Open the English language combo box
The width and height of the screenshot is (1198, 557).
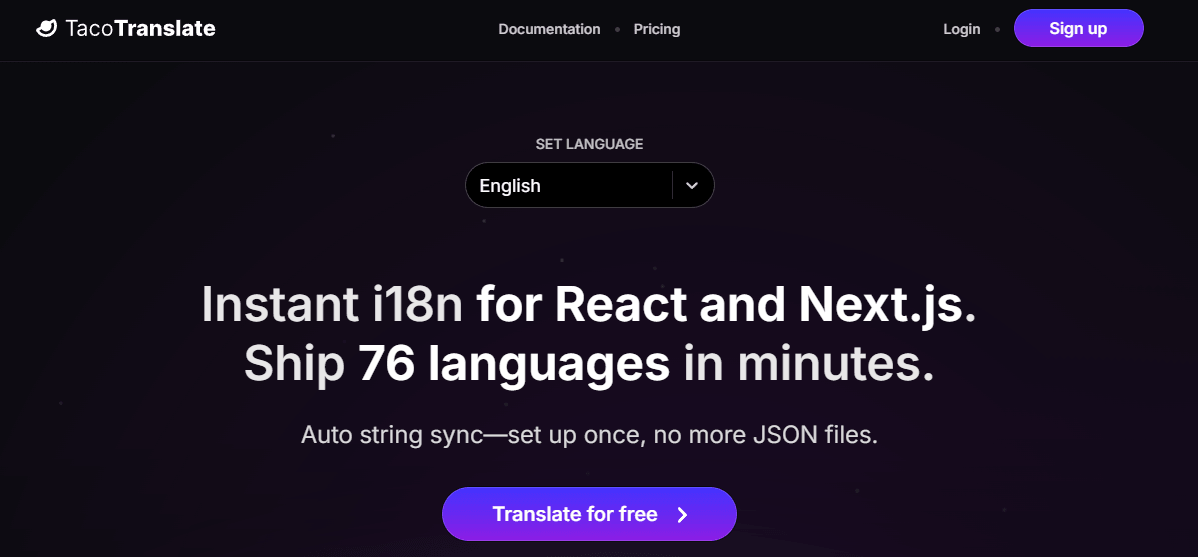[x=589, y=185]
